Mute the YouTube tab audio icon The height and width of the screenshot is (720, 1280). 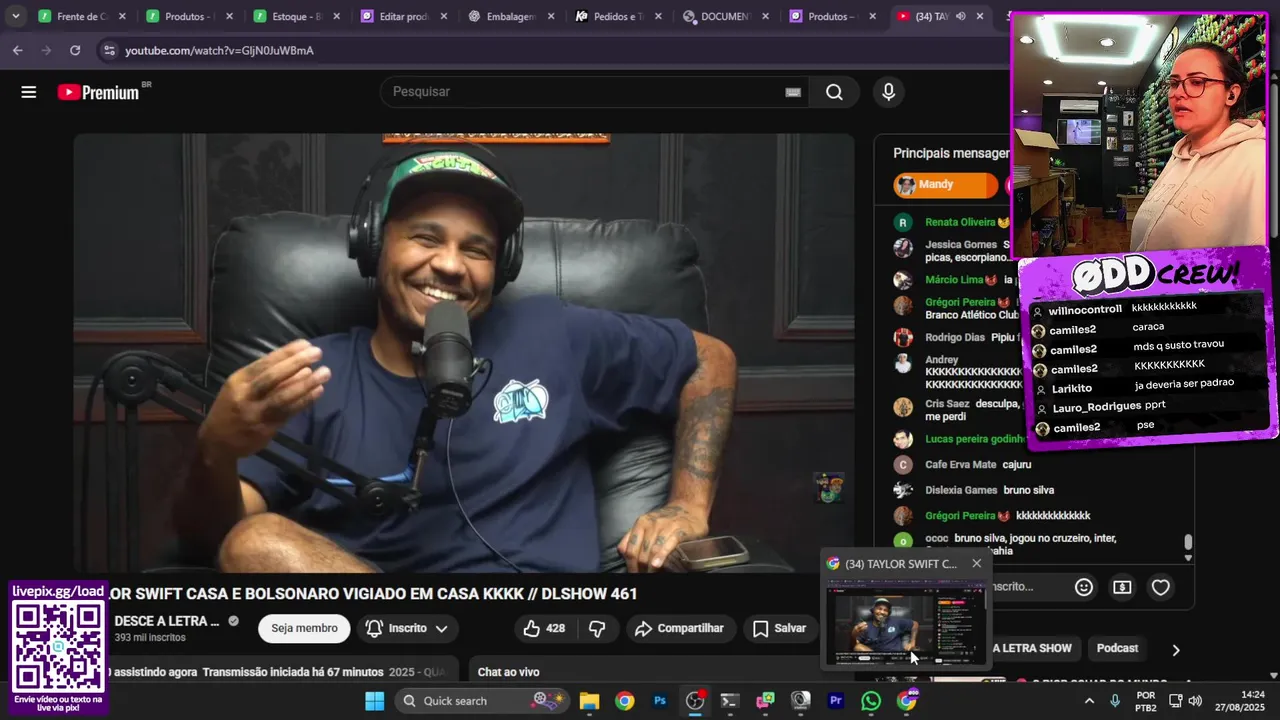point(960,17)
